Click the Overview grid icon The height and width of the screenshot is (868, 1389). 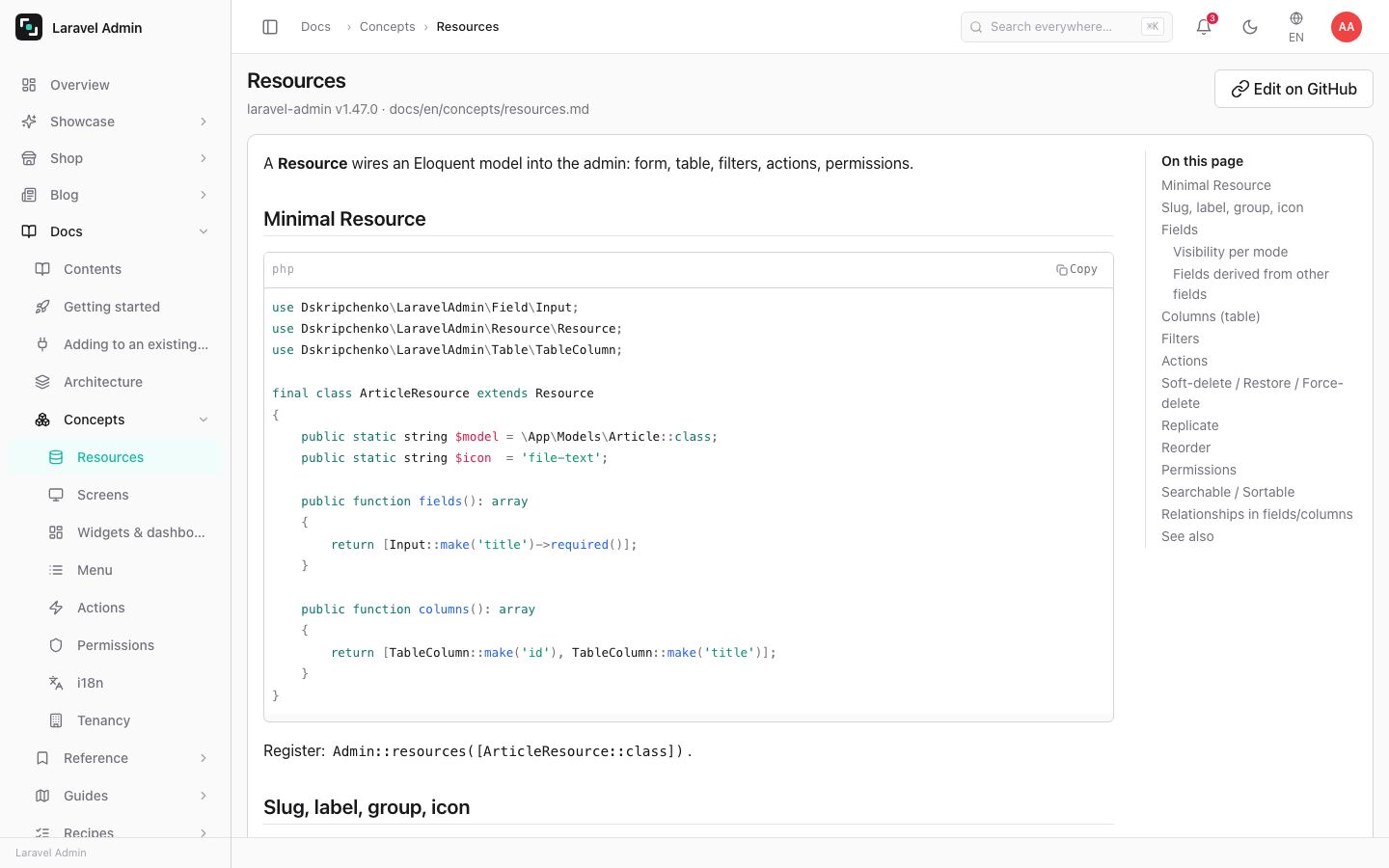coord(29,85)
